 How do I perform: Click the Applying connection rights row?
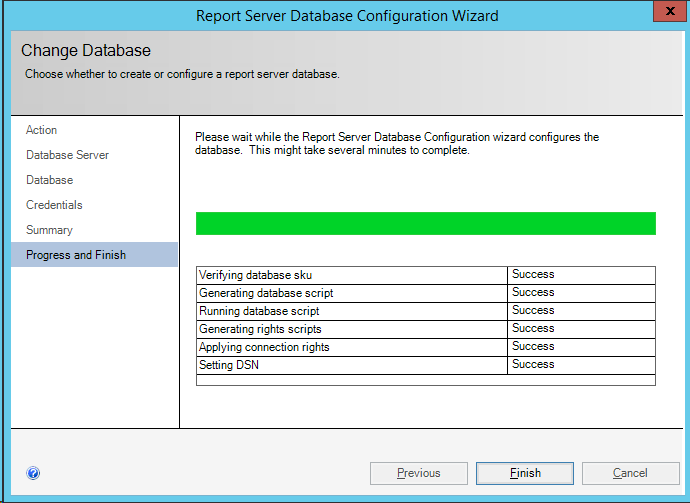pyautogui.click(x=264, y=347)
